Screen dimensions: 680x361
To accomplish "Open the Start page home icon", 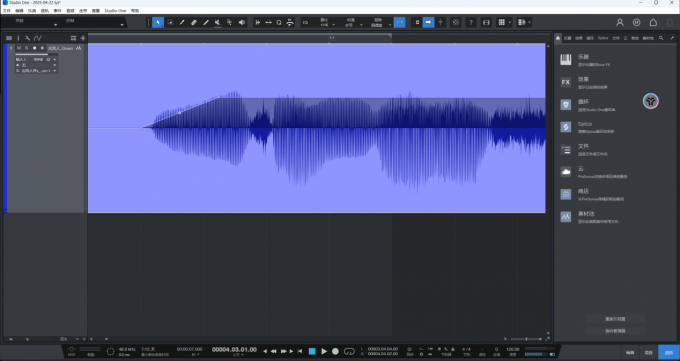I will pos(653,23).
